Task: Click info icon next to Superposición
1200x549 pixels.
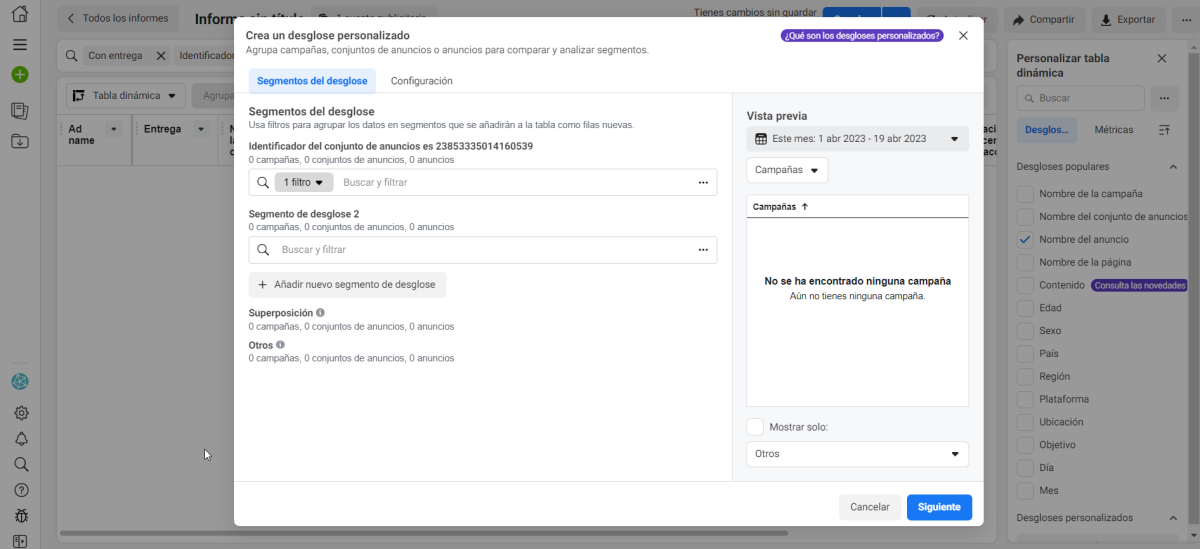Action: coord(320,313)
